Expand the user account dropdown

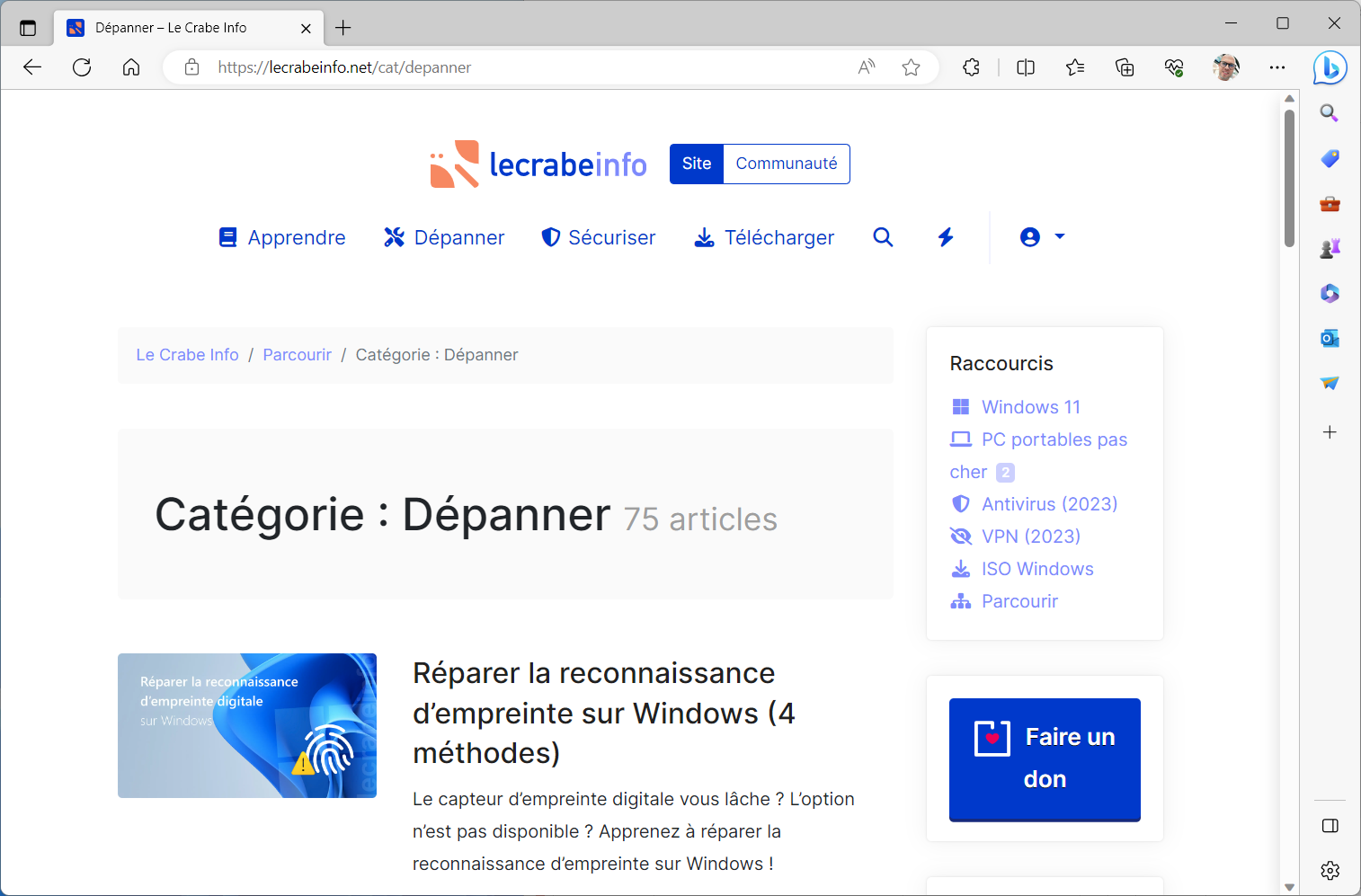(x=1043, y=236)
